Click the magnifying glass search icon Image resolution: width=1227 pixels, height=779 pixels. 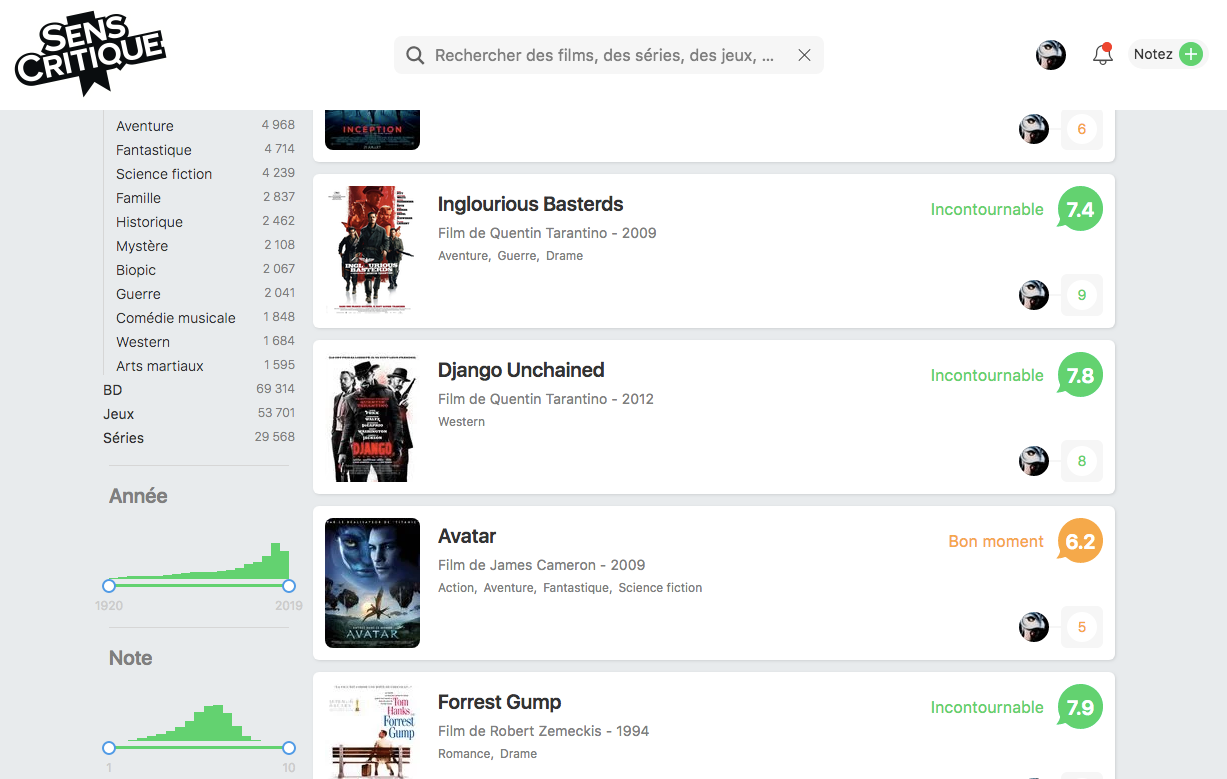coord(415,55)
